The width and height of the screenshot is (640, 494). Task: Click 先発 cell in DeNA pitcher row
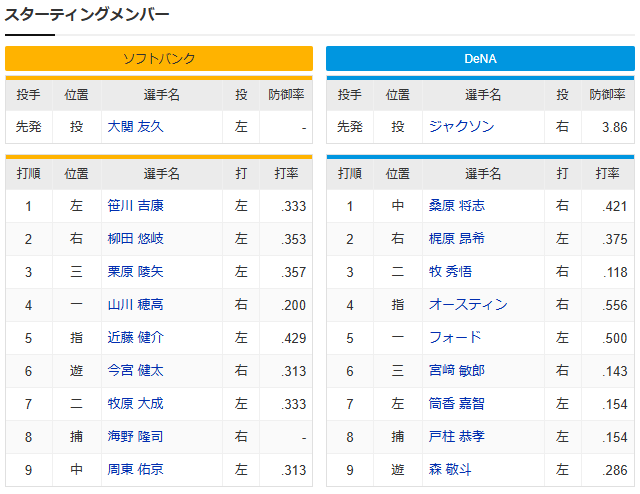[350, 127]
